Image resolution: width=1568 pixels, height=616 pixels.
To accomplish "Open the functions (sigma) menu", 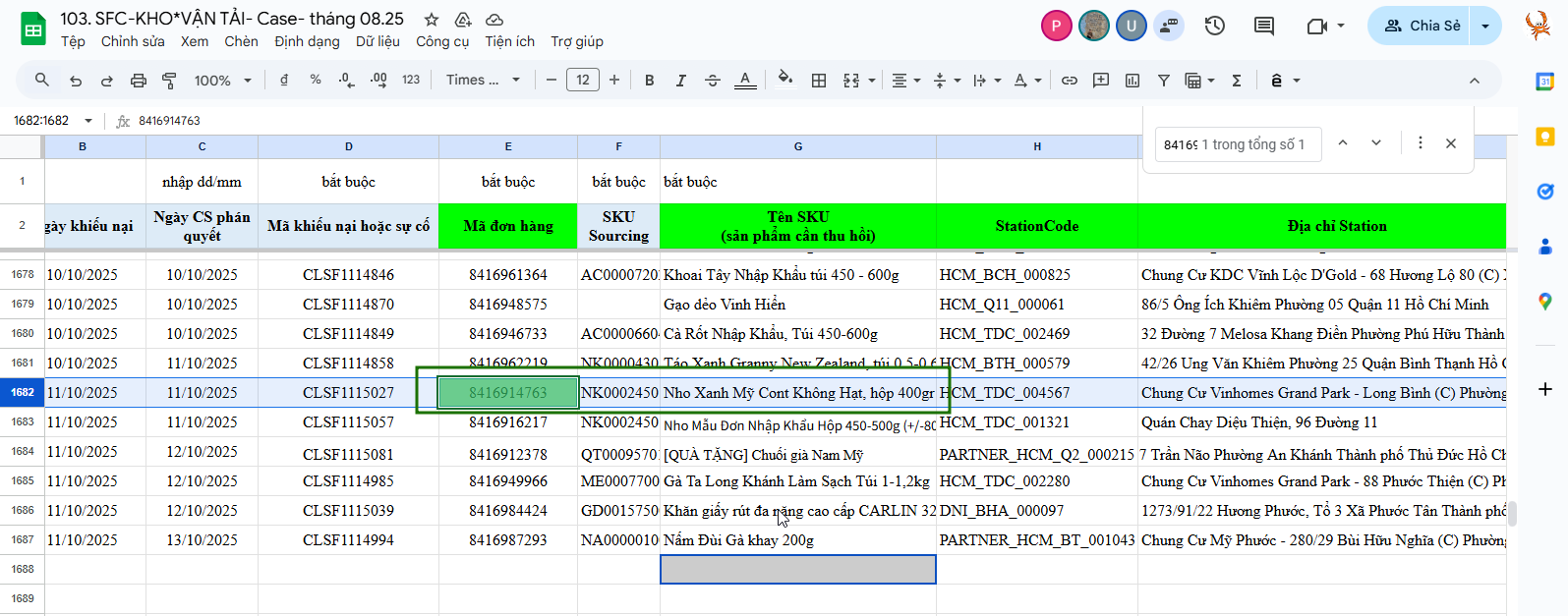I will point(1237,81).
